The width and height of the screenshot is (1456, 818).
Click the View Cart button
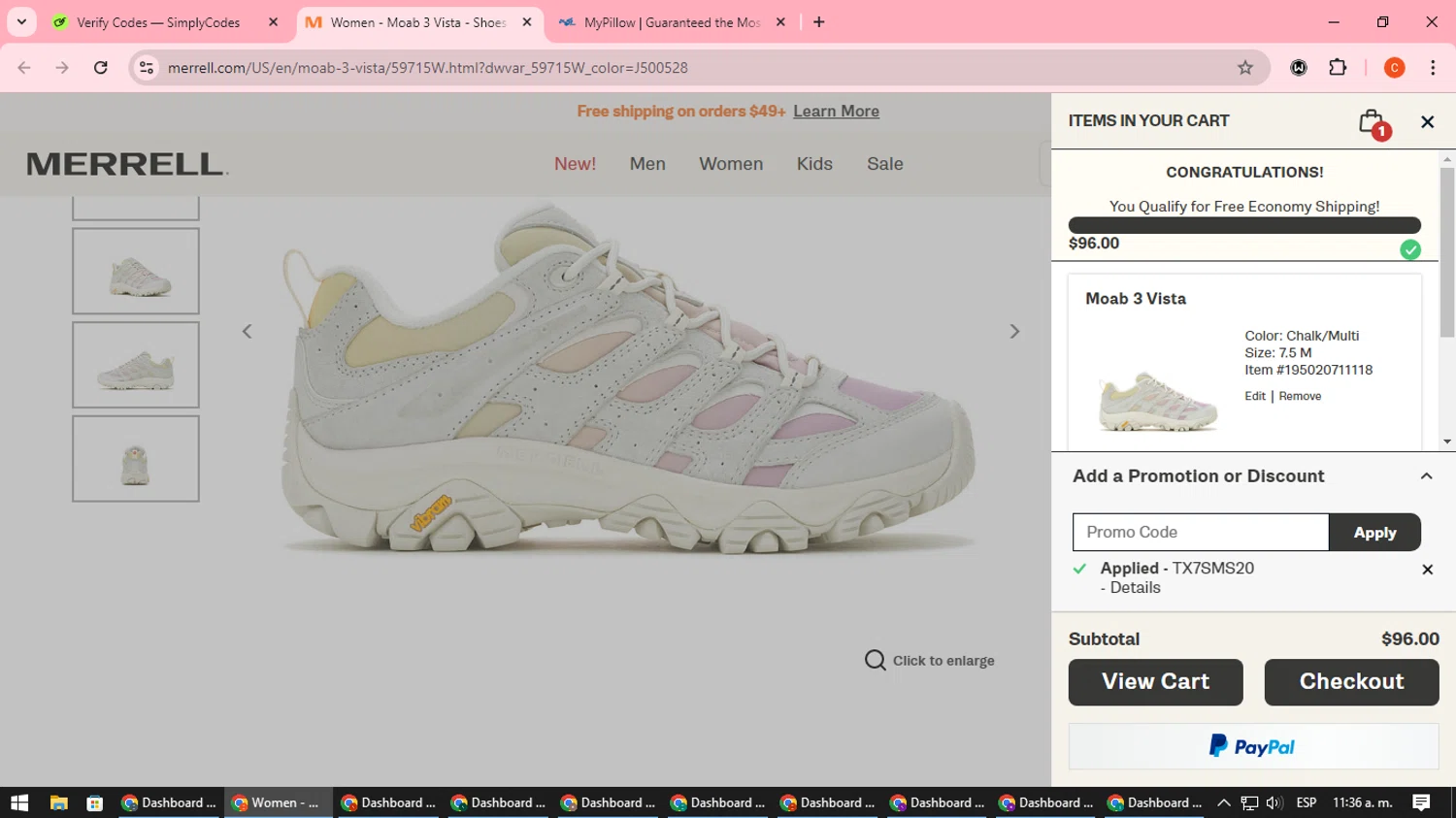point(1155,682)
